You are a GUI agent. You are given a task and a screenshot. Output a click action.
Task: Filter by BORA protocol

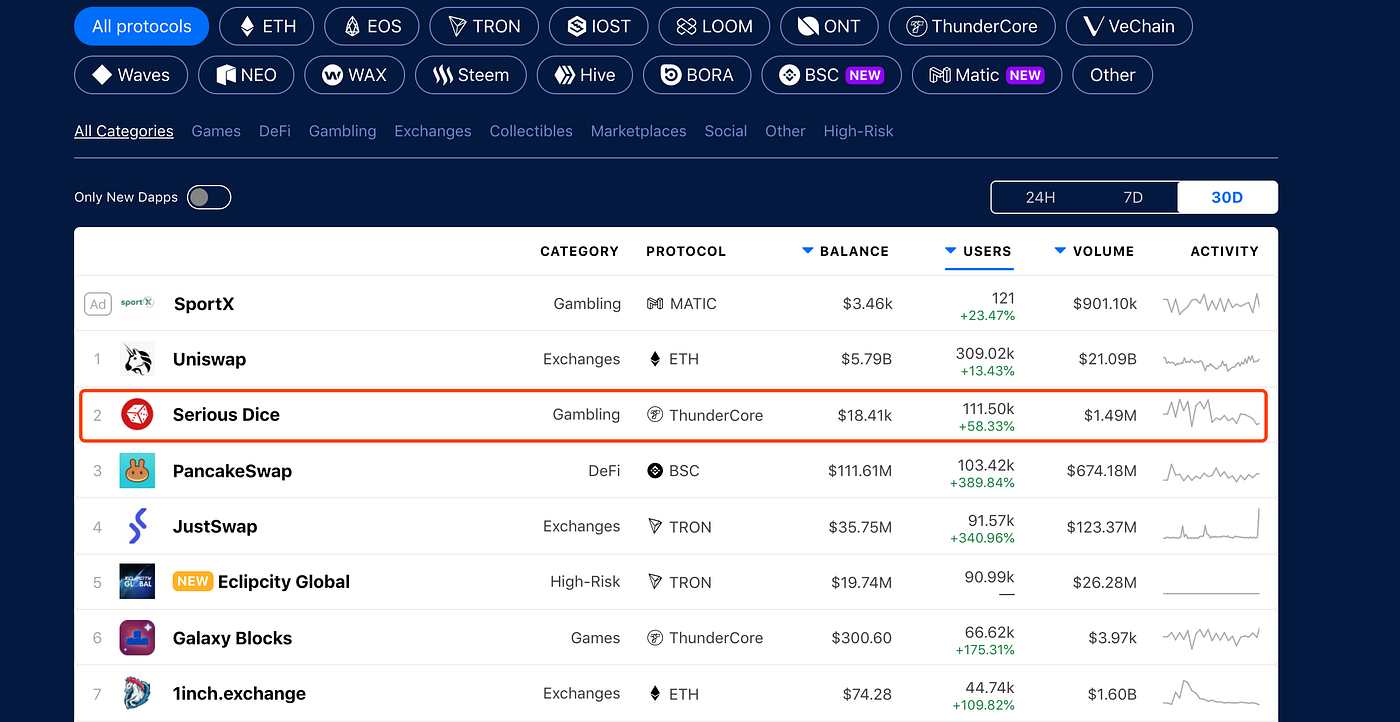click(x=697, y=75)
